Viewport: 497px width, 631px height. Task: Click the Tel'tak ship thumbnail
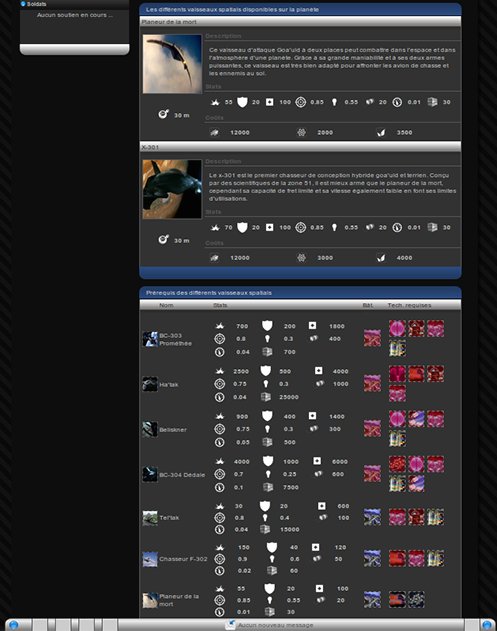point(150,518)
